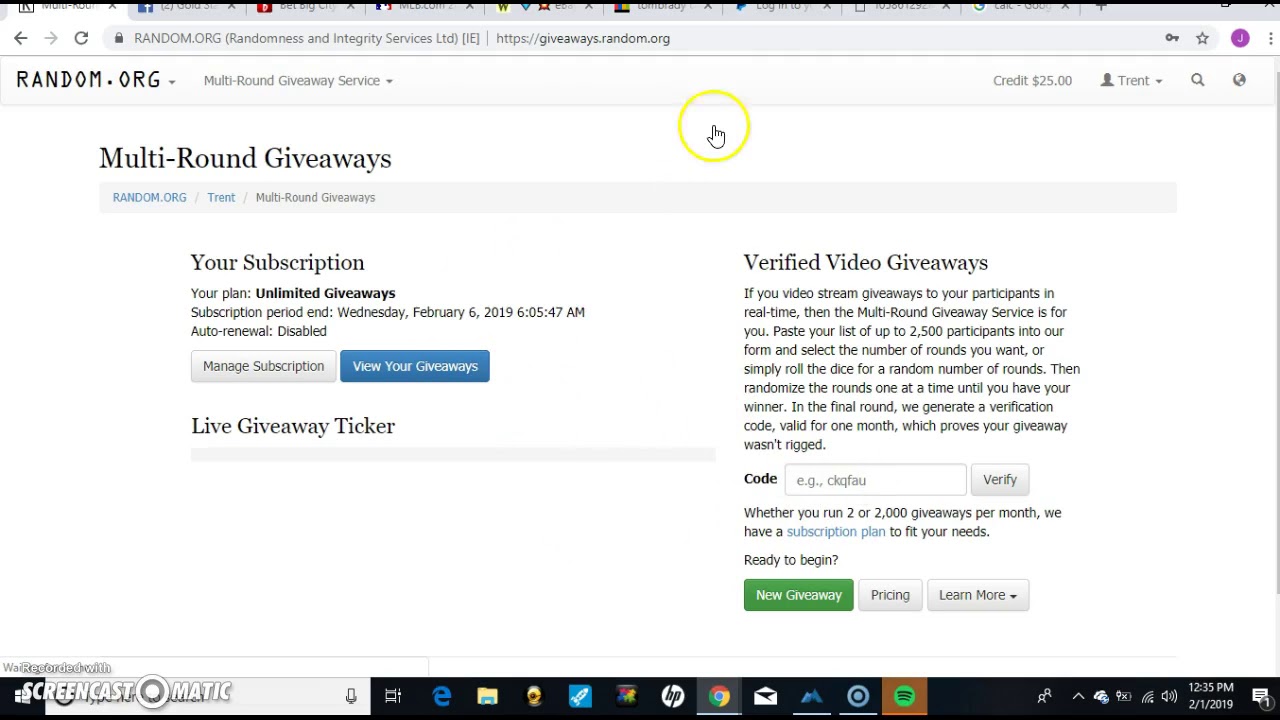
Task: Click the globe icon in the site navbar
Action: (x=1239, y=80)
